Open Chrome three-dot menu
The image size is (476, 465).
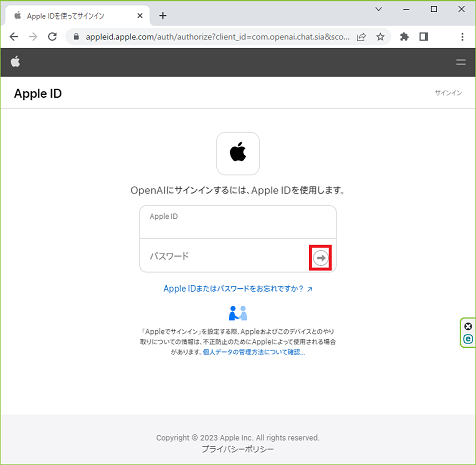[462, 37]
